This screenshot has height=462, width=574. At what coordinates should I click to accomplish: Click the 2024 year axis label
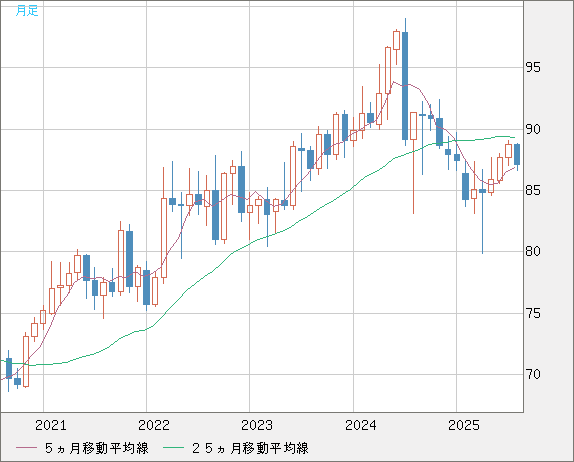361,425
